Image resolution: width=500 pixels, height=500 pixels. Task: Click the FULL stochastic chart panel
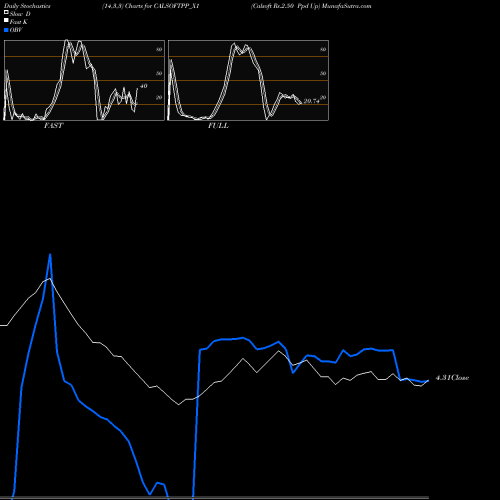coord(248,80)
